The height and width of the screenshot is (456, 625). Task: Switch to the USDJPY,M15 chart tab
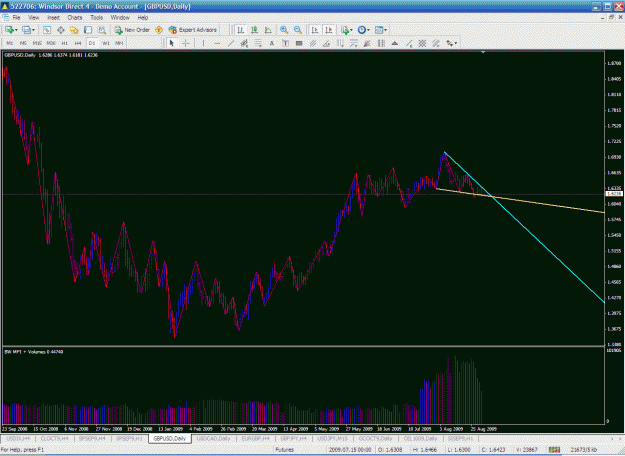pyautogui.click(x=332, y=438)
